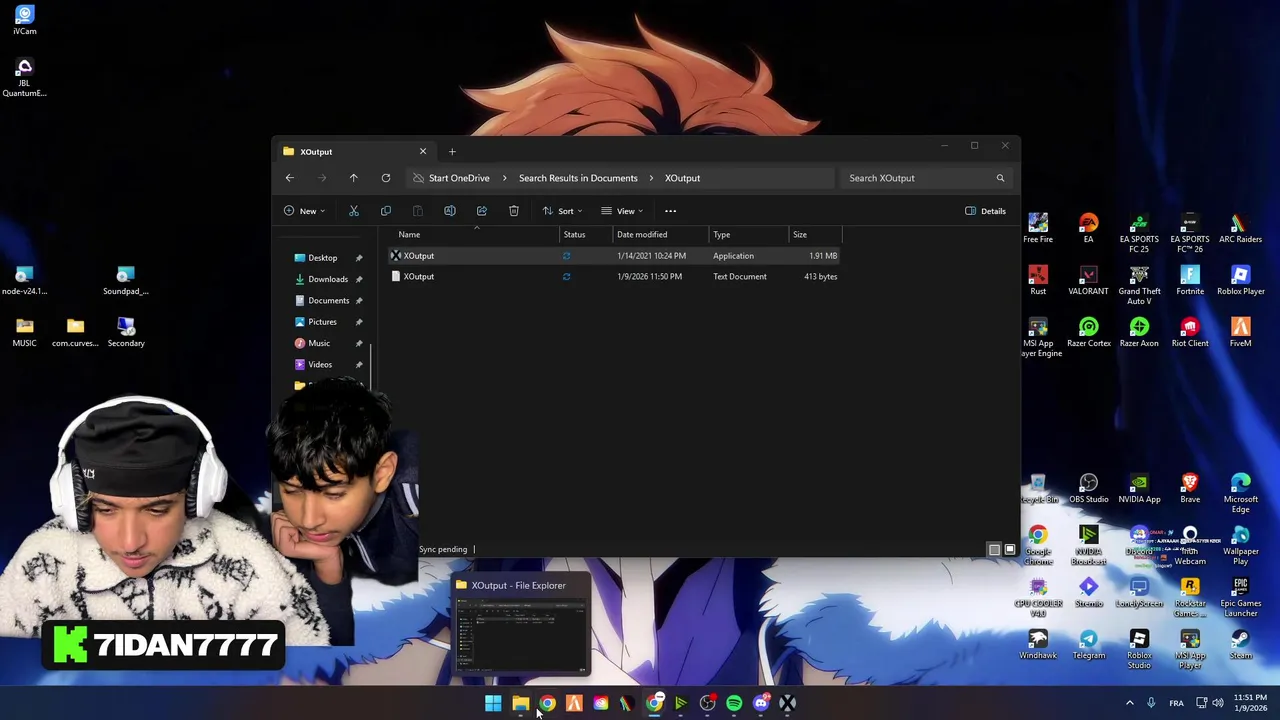
Task: Unpin Downloads using its pin icon
Action: click(x=359, y=279)
